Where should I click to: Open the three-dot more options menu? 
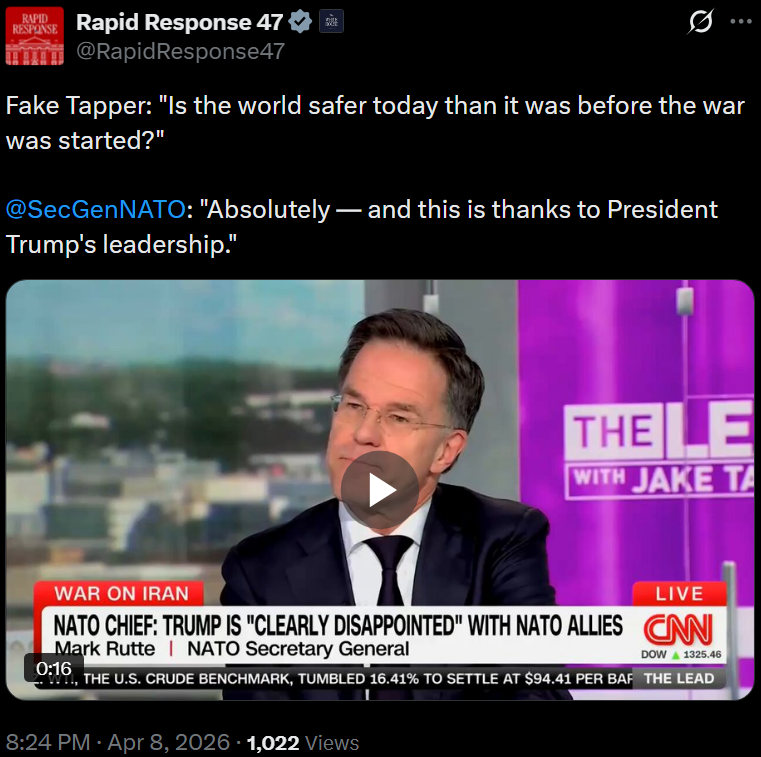tap(741, 21)
